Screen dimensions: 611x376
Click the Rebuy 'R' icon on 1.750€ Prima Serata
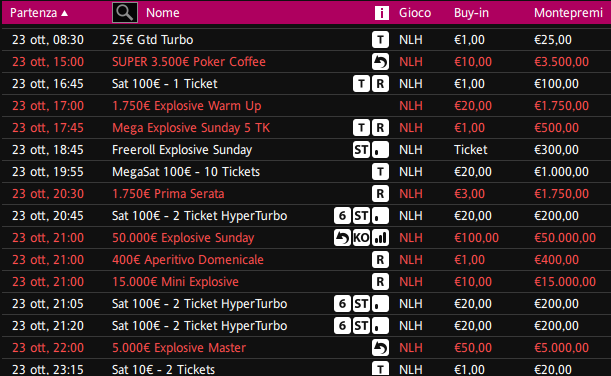click(380, 194)
